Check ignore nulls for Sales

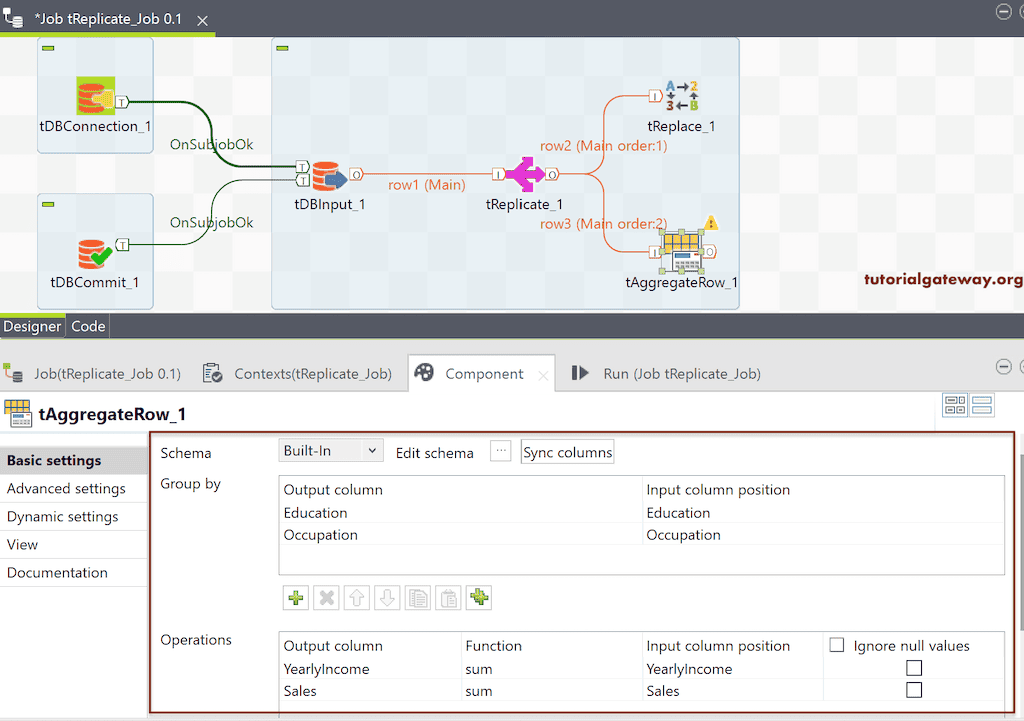(913, 690)
